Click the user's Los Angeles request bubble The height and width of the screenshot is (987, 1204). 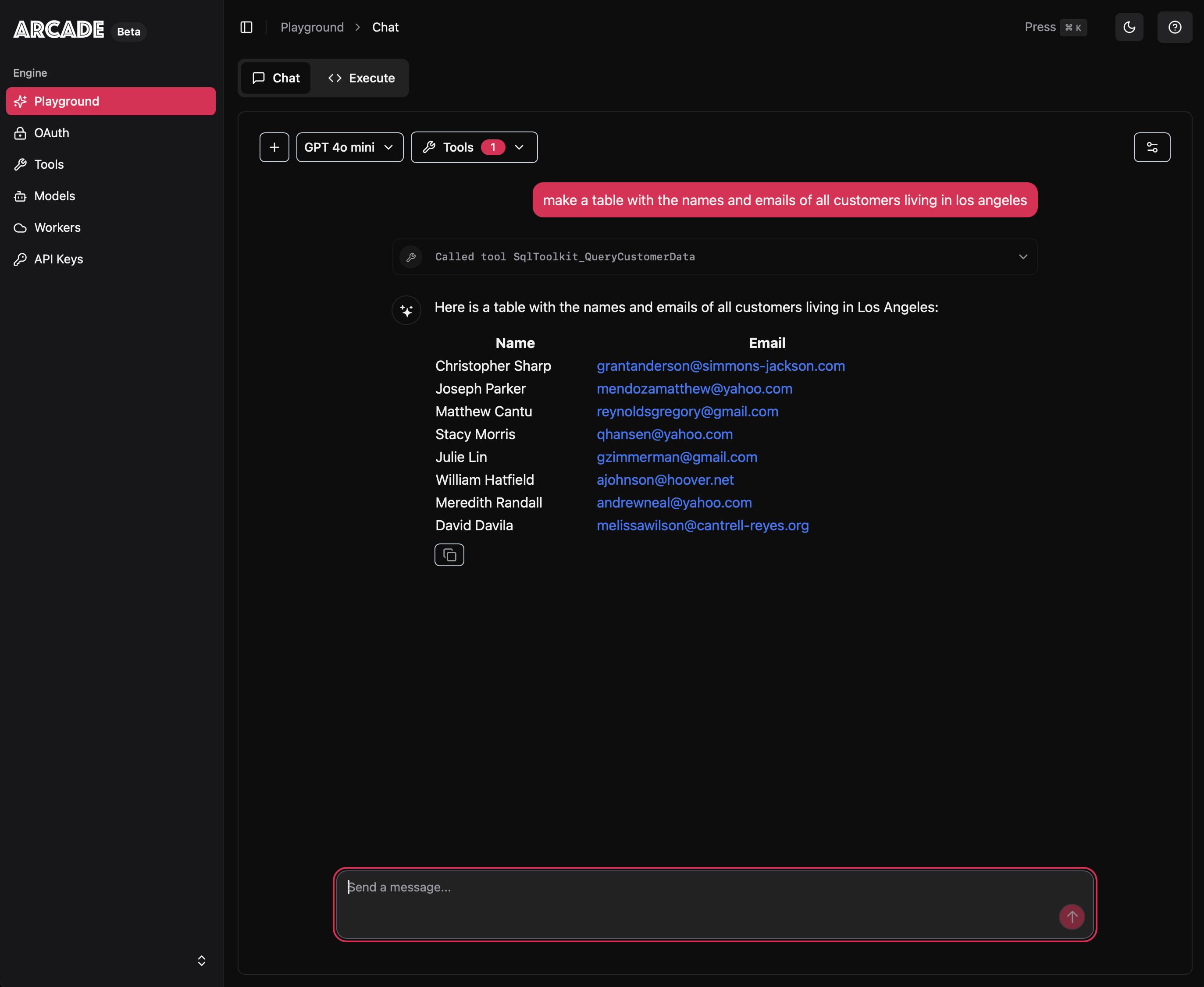click(785, 200)
